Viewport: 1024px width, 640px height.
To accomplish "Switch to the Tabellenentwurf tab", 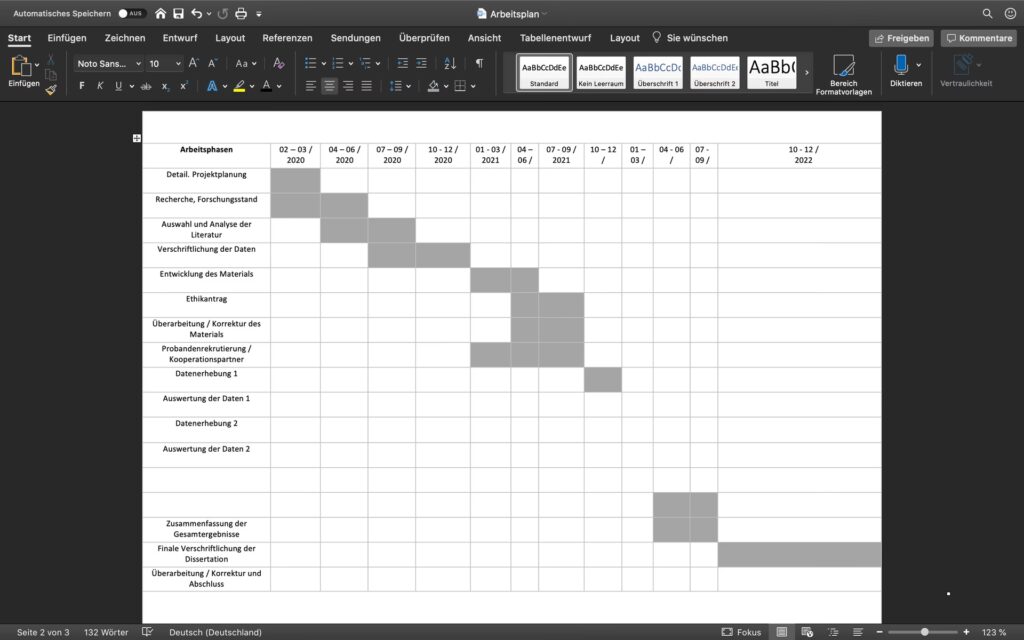I will 555,38.
